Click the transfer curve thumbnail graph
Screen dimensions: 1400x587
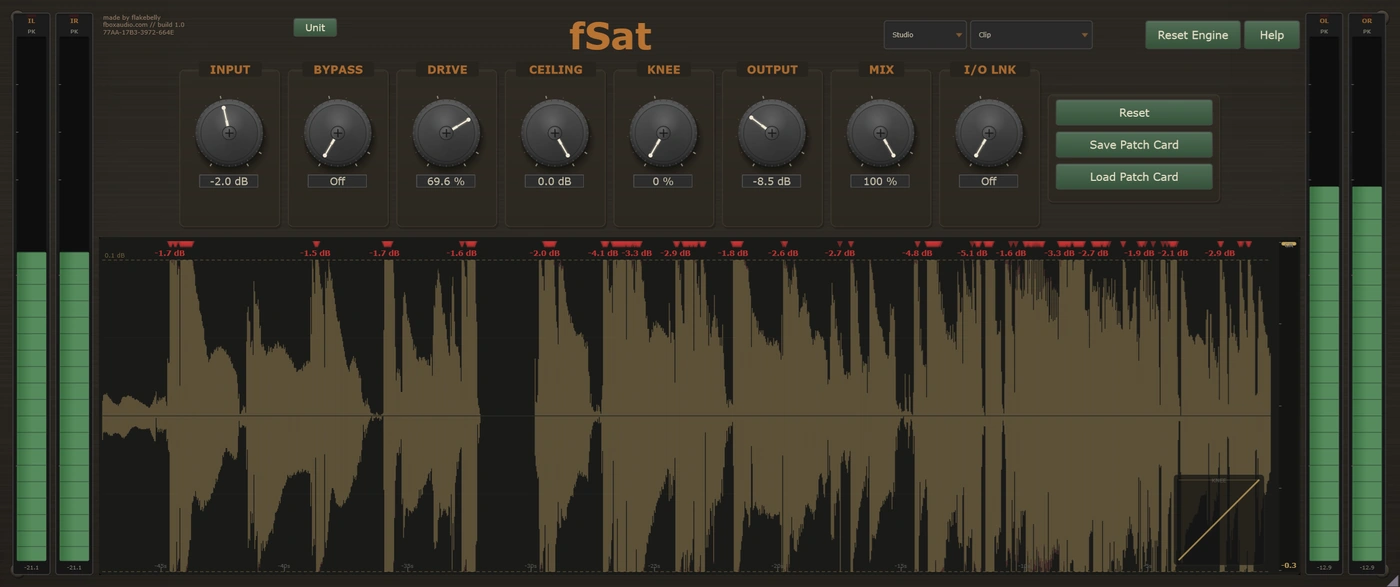(x=1218, y=520)
